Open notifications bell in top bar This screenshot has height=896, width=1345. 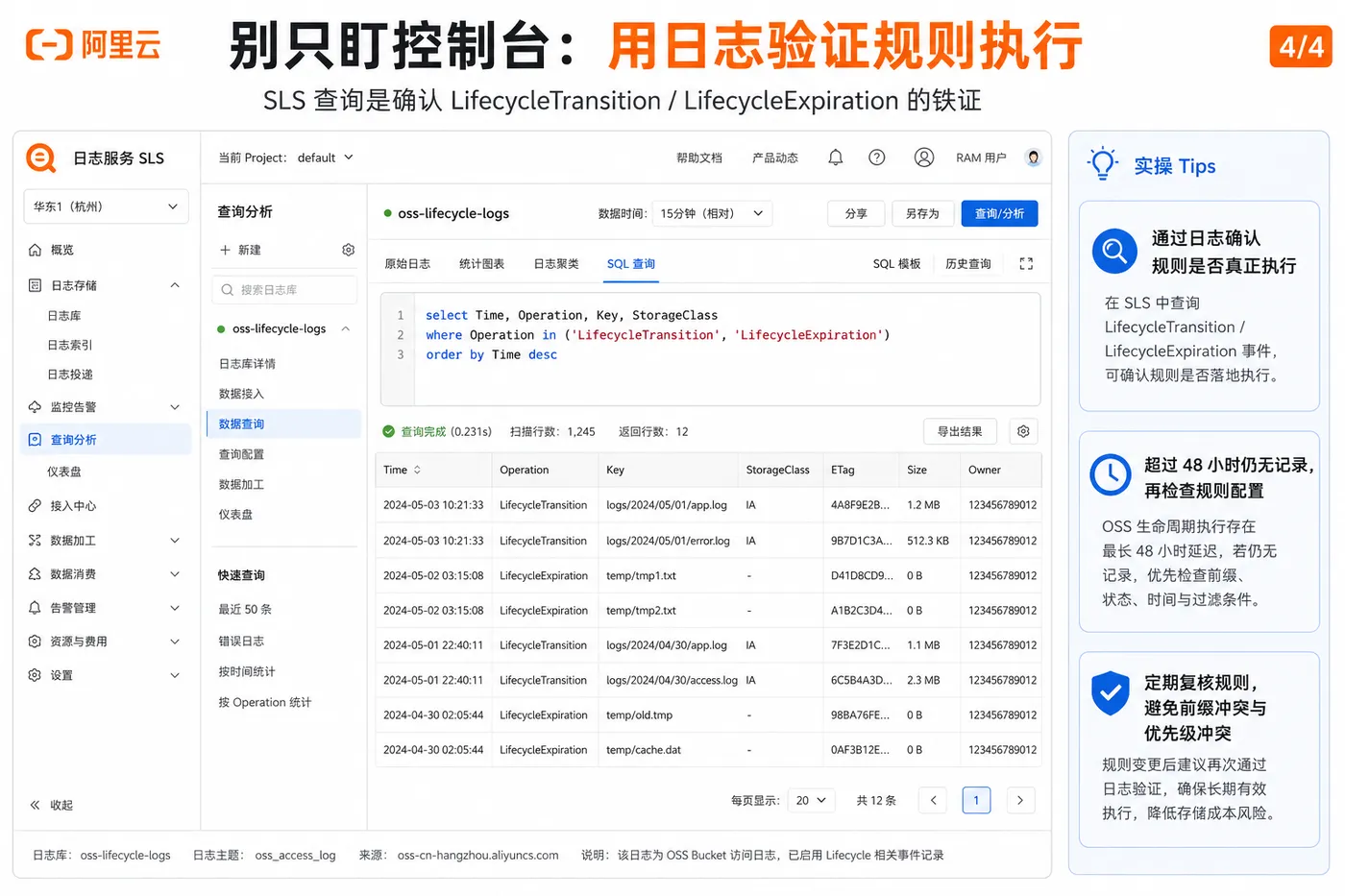click(x=836, y=157)
